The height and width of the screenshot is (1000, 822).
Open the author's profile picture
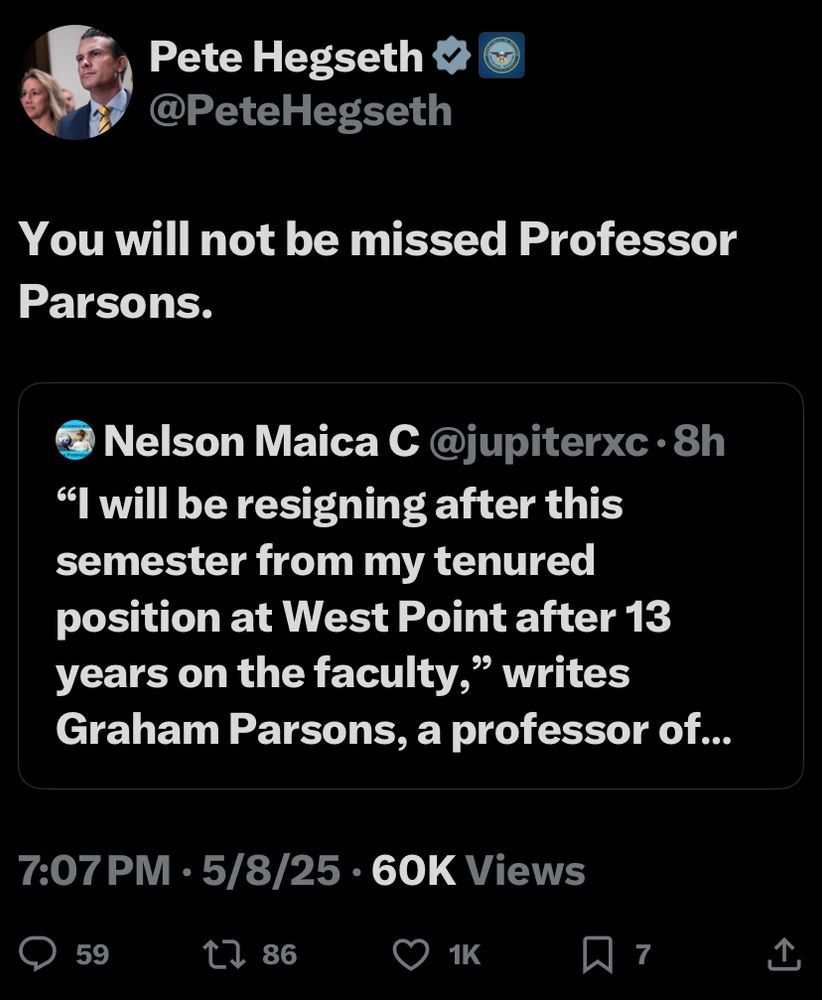[77, 82]
